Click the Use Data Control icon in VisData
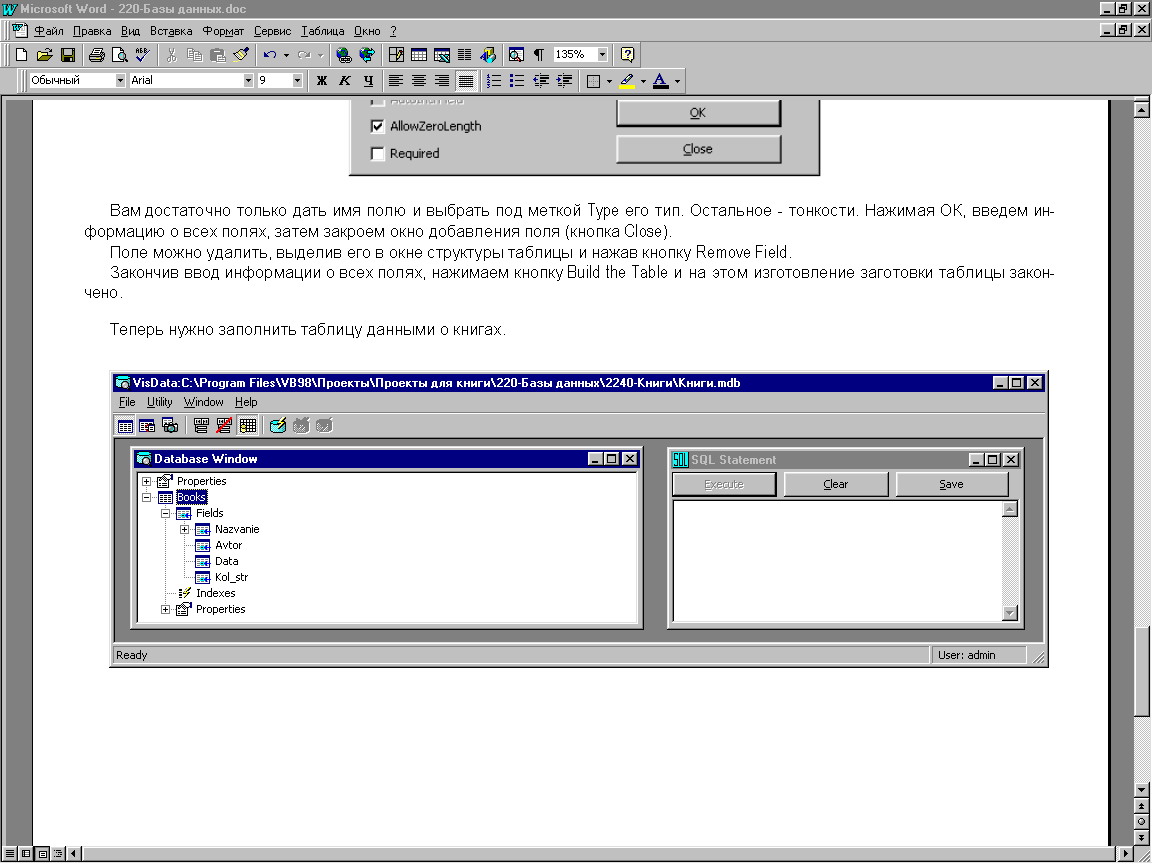 pos(201,425)
